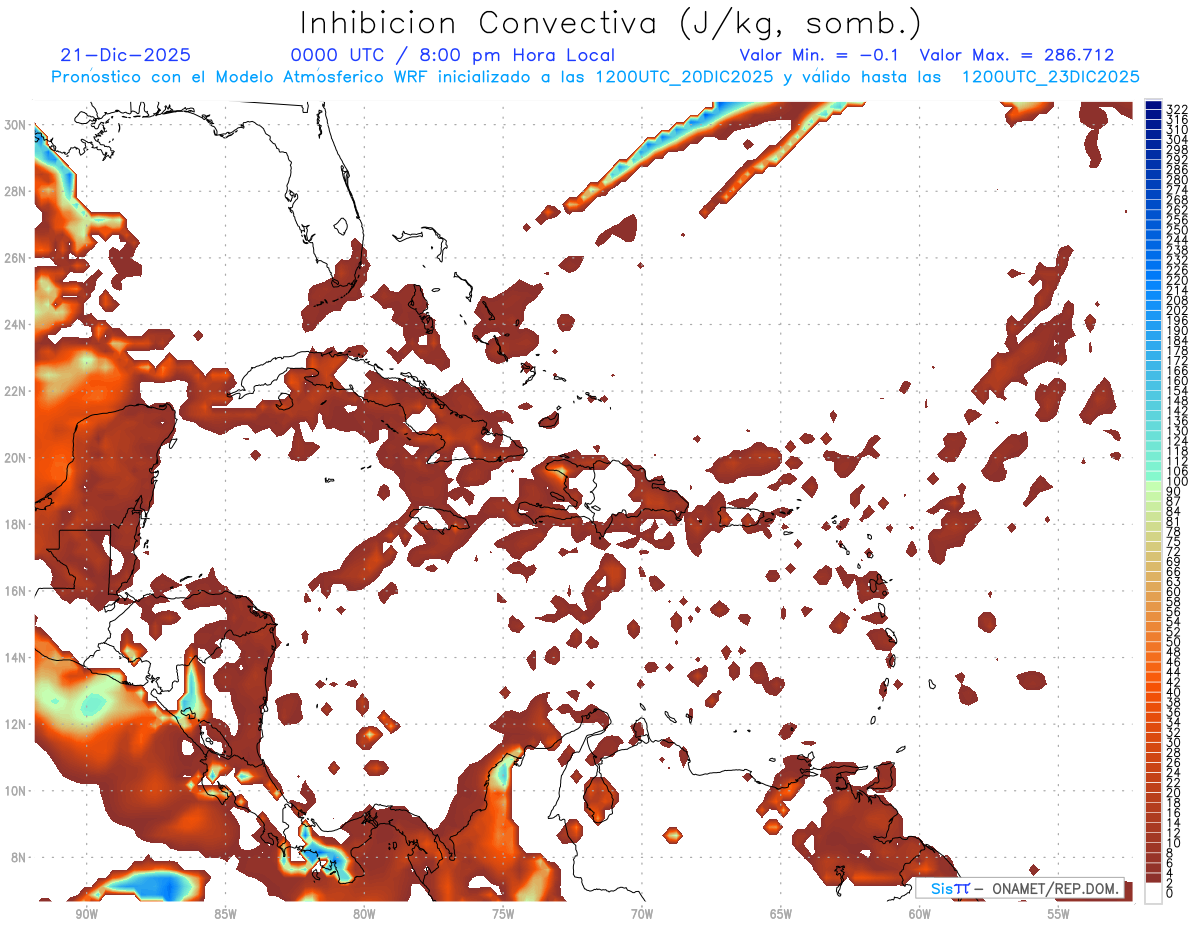
Task: Click the '80W' longitude label
Action: (x=364, y=914)
